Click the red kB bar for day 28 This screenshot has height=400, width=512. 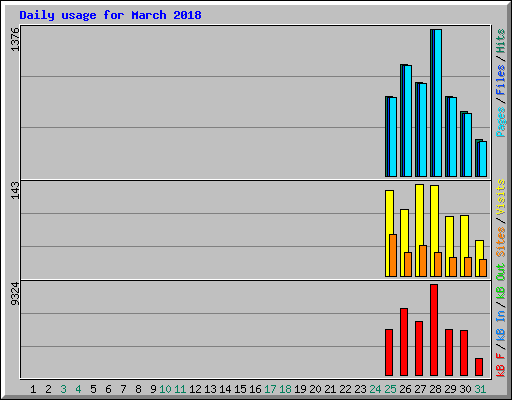click(x=434, y=330)
